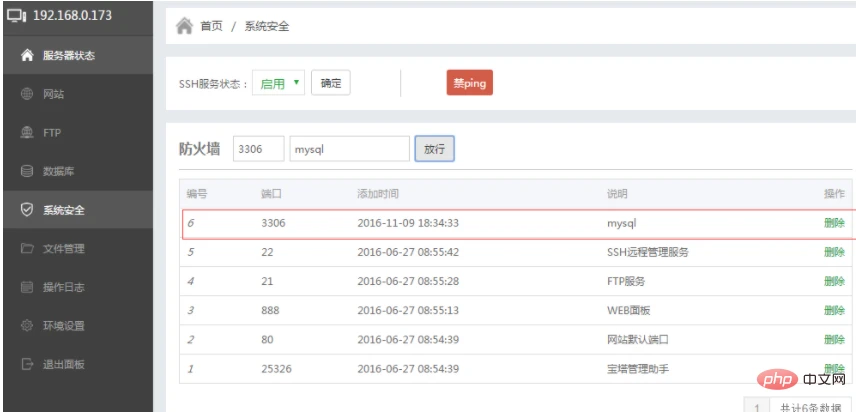The image size is (856, 412).
Task: Click the FTP icon in sidebar
Action: pos(27,133)
